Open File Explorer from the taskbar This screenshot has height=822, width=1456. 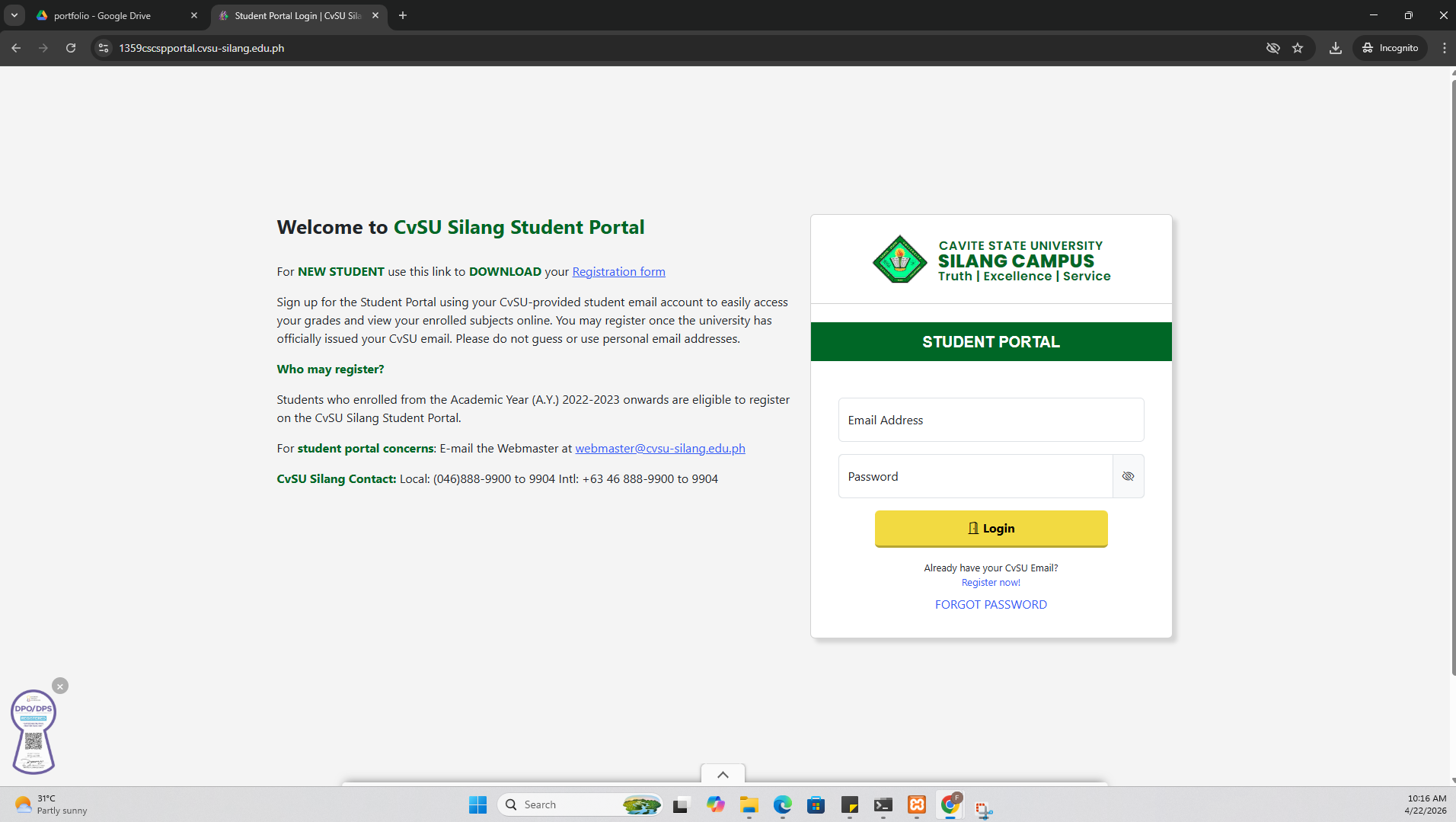(749, 804)
